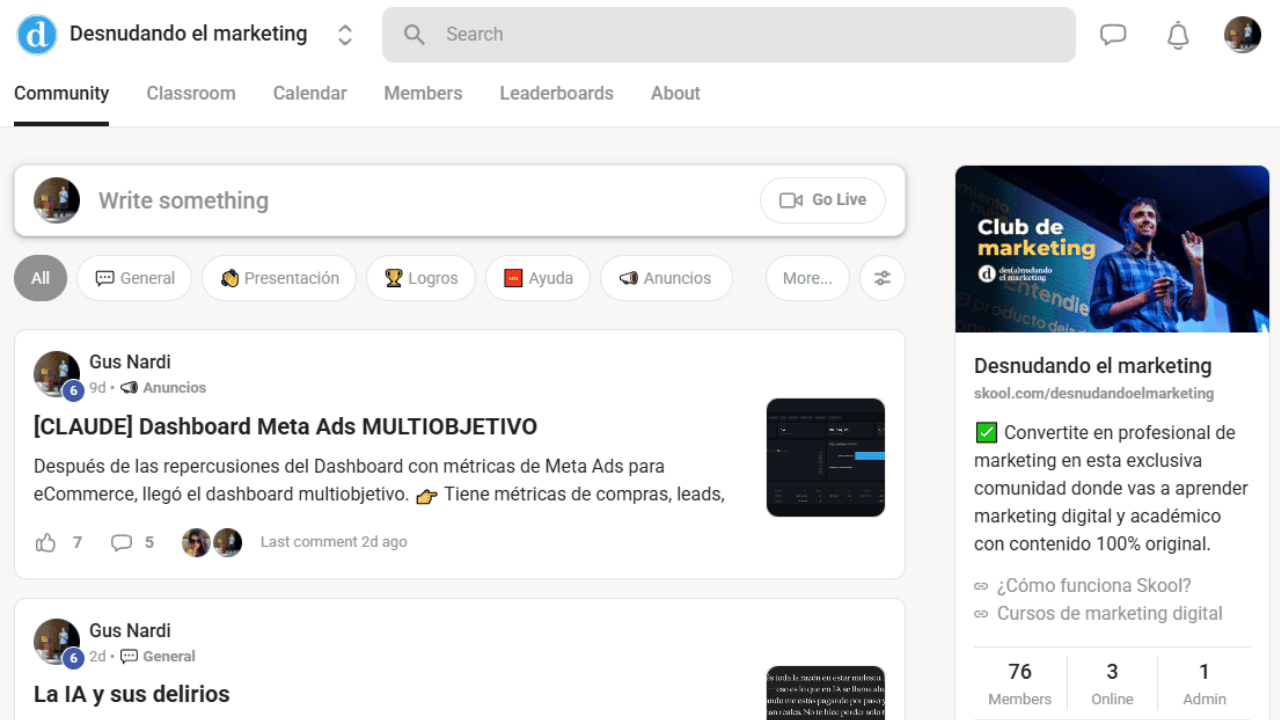Viewport: 1280px width, 720px height.
Task: Start a live stream with Go Live
Action: point(823,200)
